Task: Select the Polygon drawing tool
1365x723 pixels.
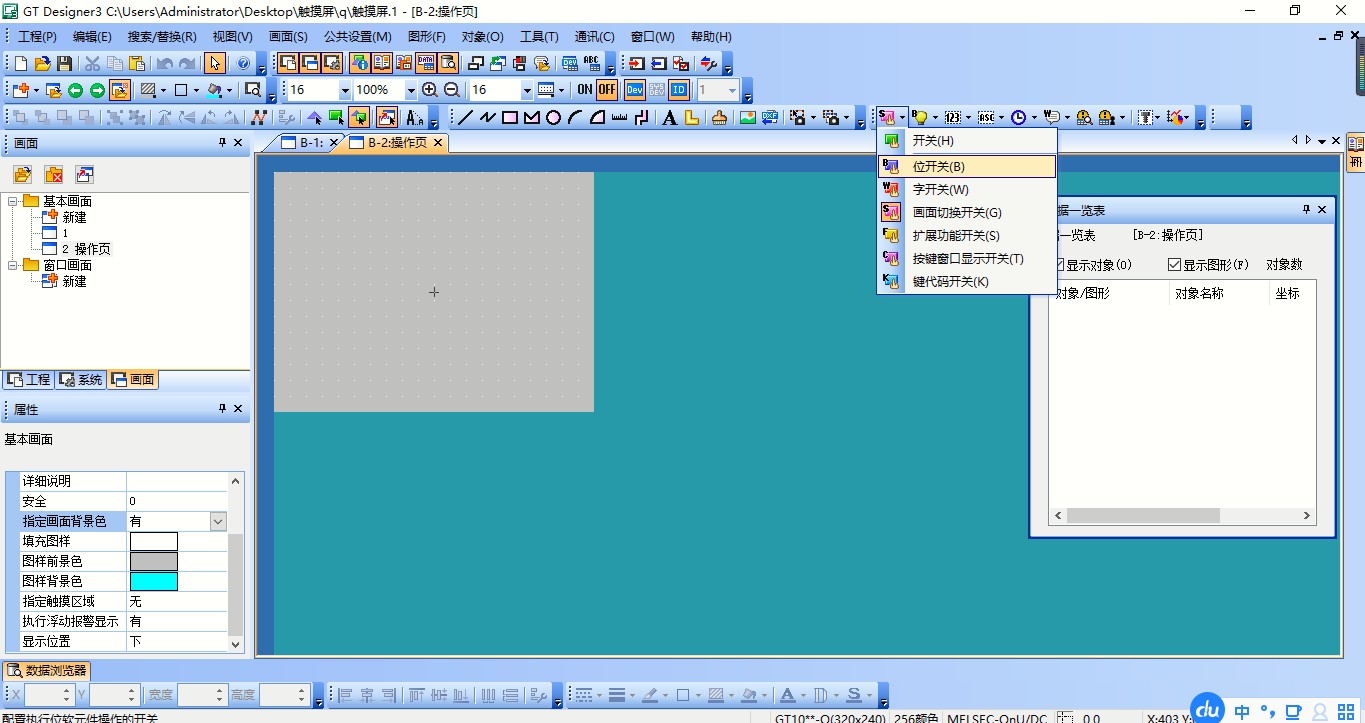Action: click(x=531, y=117)
